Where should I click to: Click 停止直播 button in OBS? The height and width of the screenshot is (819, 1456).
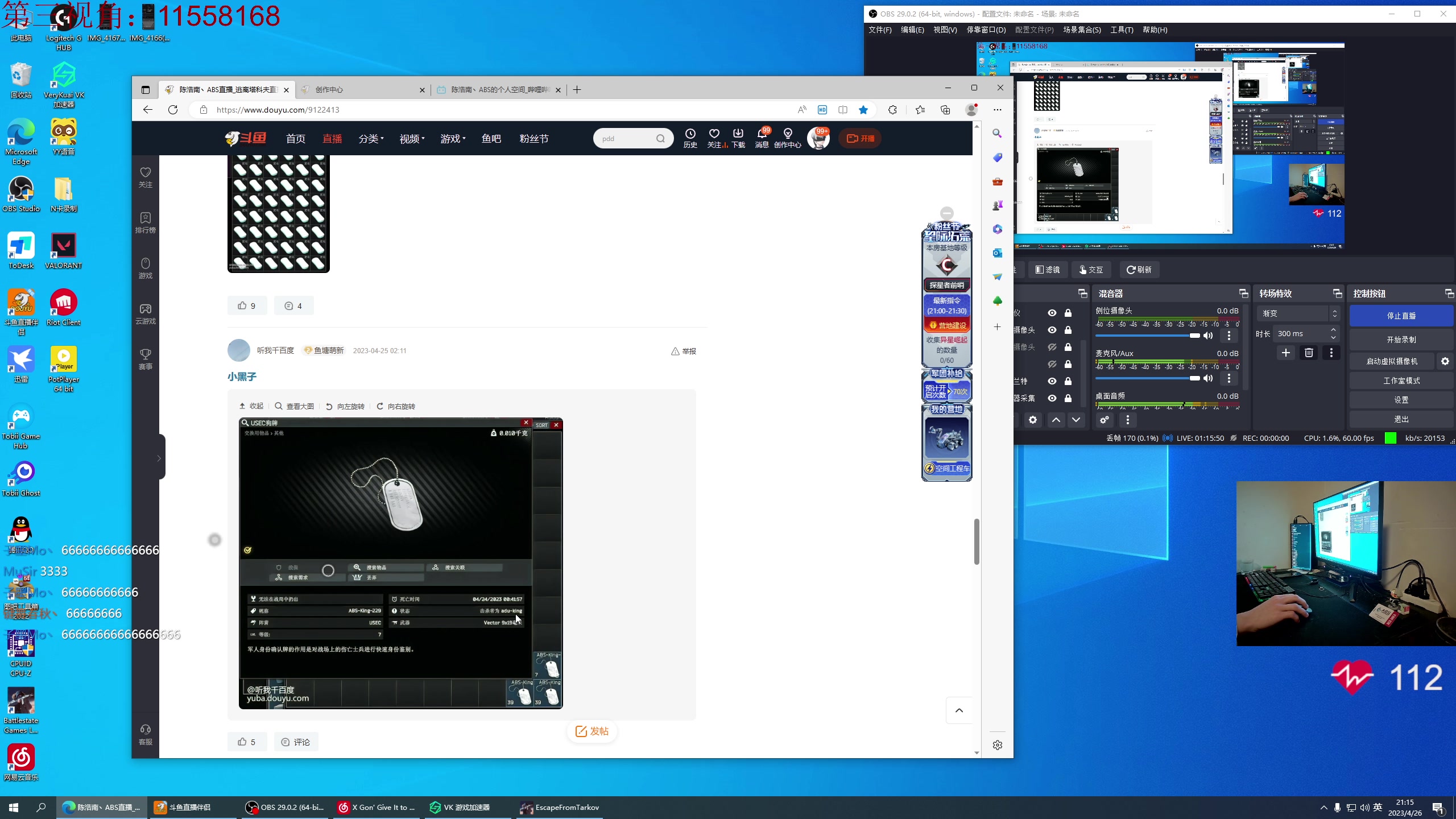(1401, 316)
